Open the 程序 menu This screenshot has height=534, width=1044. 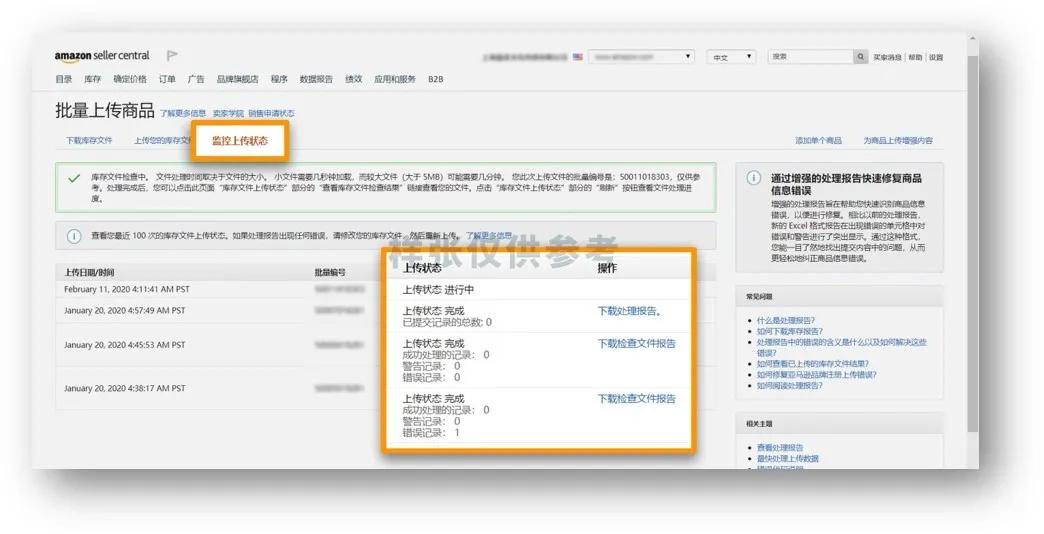[x=279, y=79]
